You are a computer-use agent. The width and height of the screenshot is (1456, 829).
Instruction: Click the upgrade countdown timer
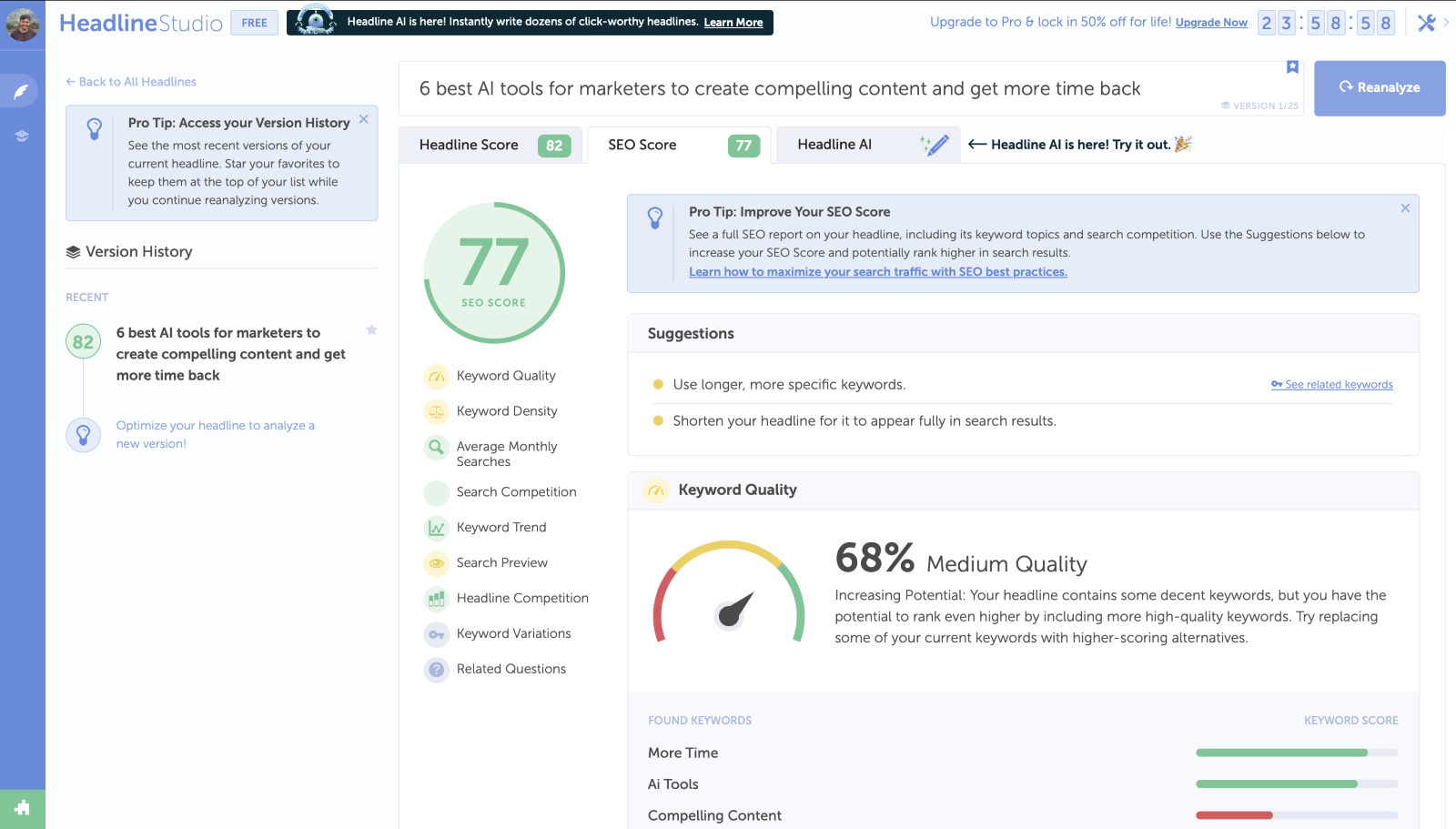pos(1326,23)
